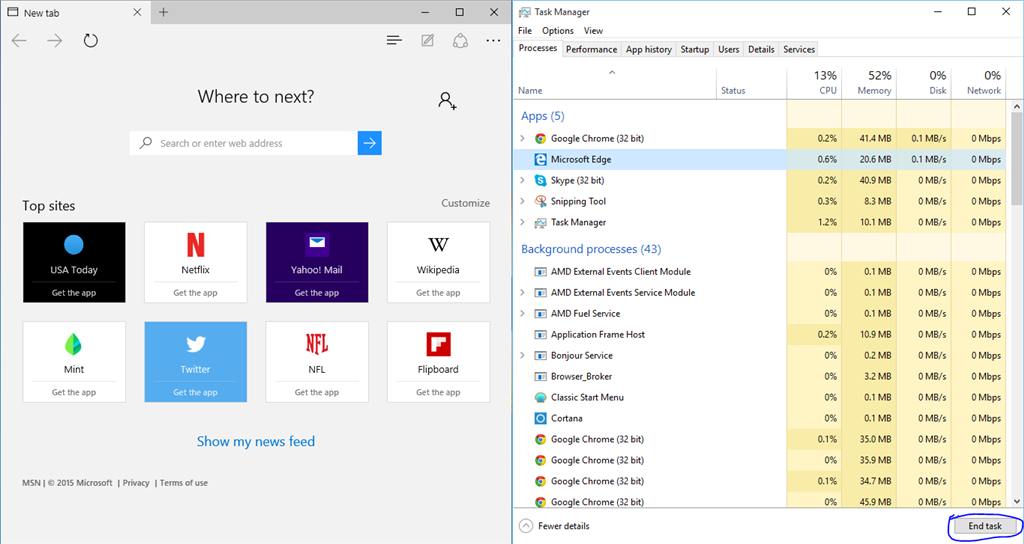Select AMD External Events Client Module
Viewport: 1024px width, 544px height.
(x=620, y=272)
